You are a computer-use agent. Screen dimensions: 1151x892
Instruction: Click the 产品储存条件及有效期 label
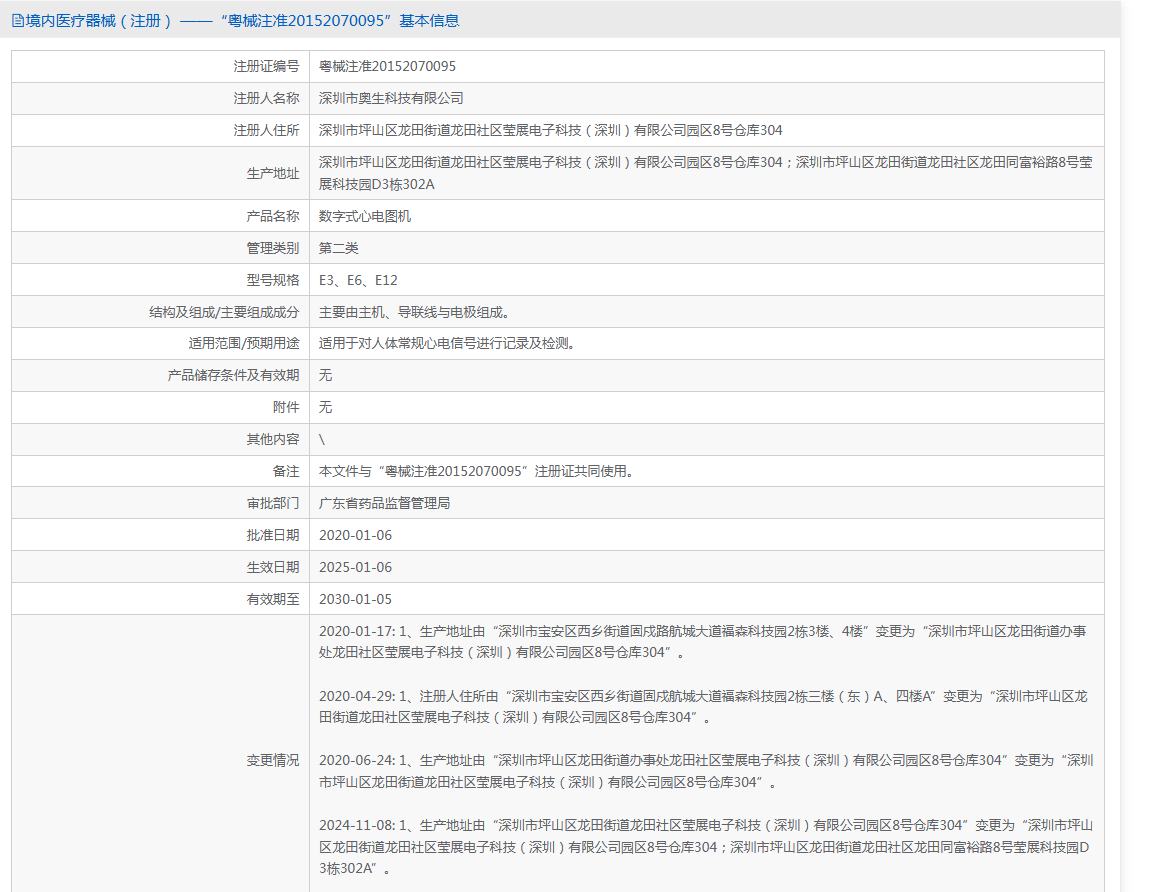coord(233,376)
